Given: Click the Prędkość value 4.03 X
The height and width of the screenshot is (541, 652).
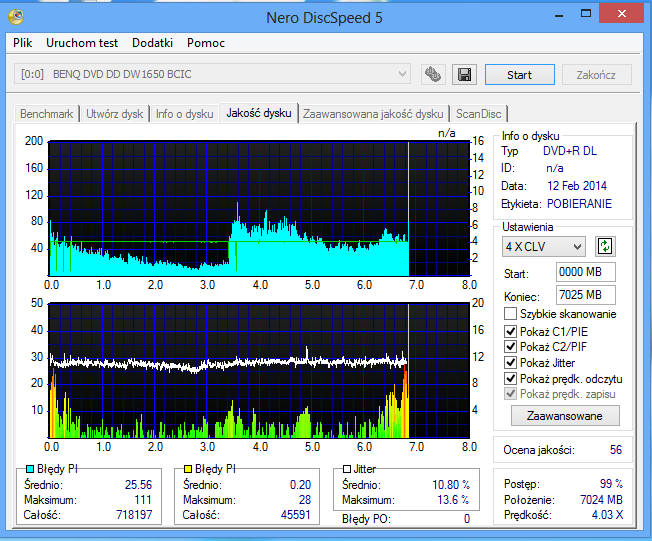Looking at the screenshot, I should coord(607,515).
